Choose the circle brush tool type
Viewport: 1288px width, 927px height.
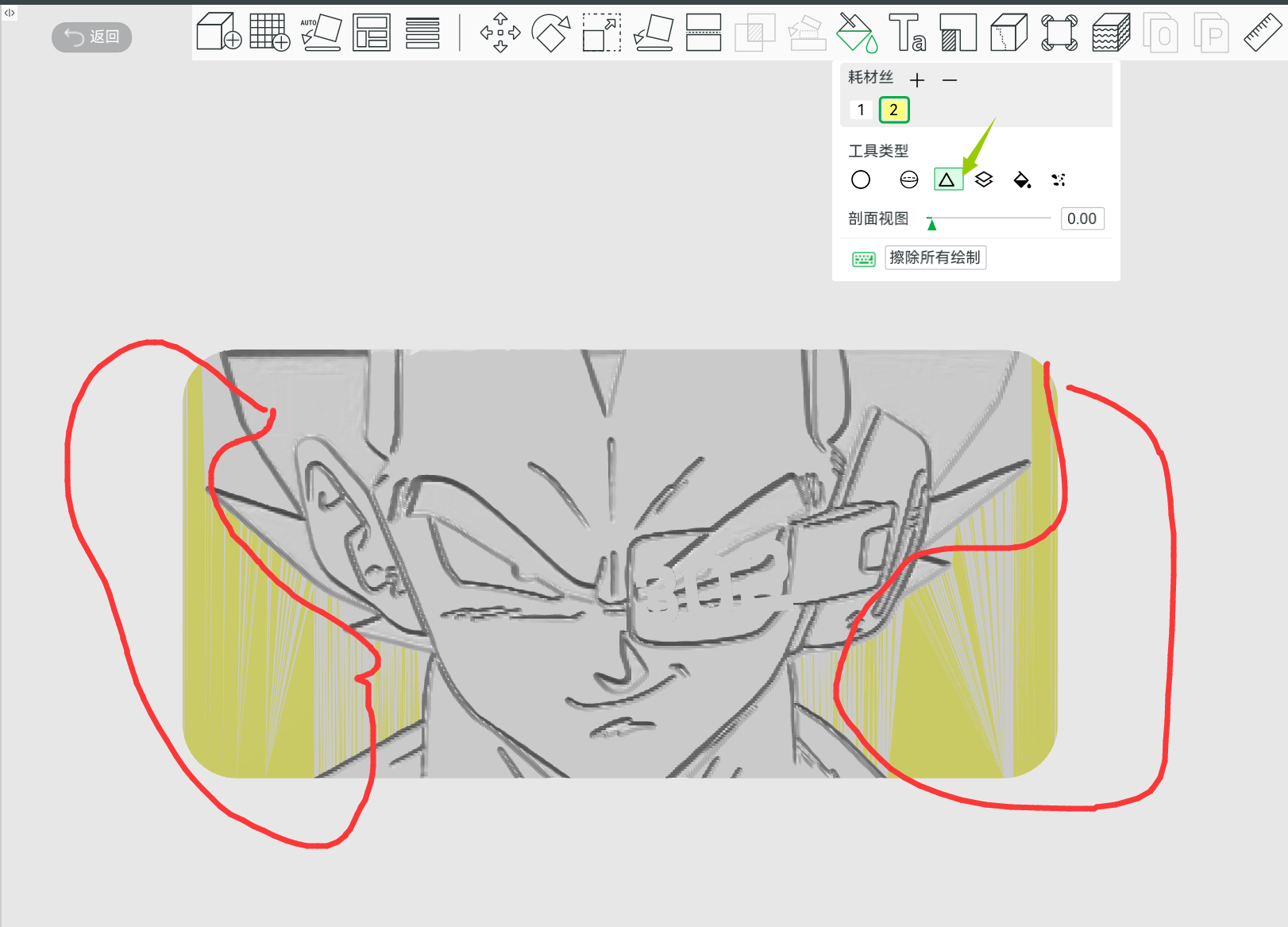point(861,180)
